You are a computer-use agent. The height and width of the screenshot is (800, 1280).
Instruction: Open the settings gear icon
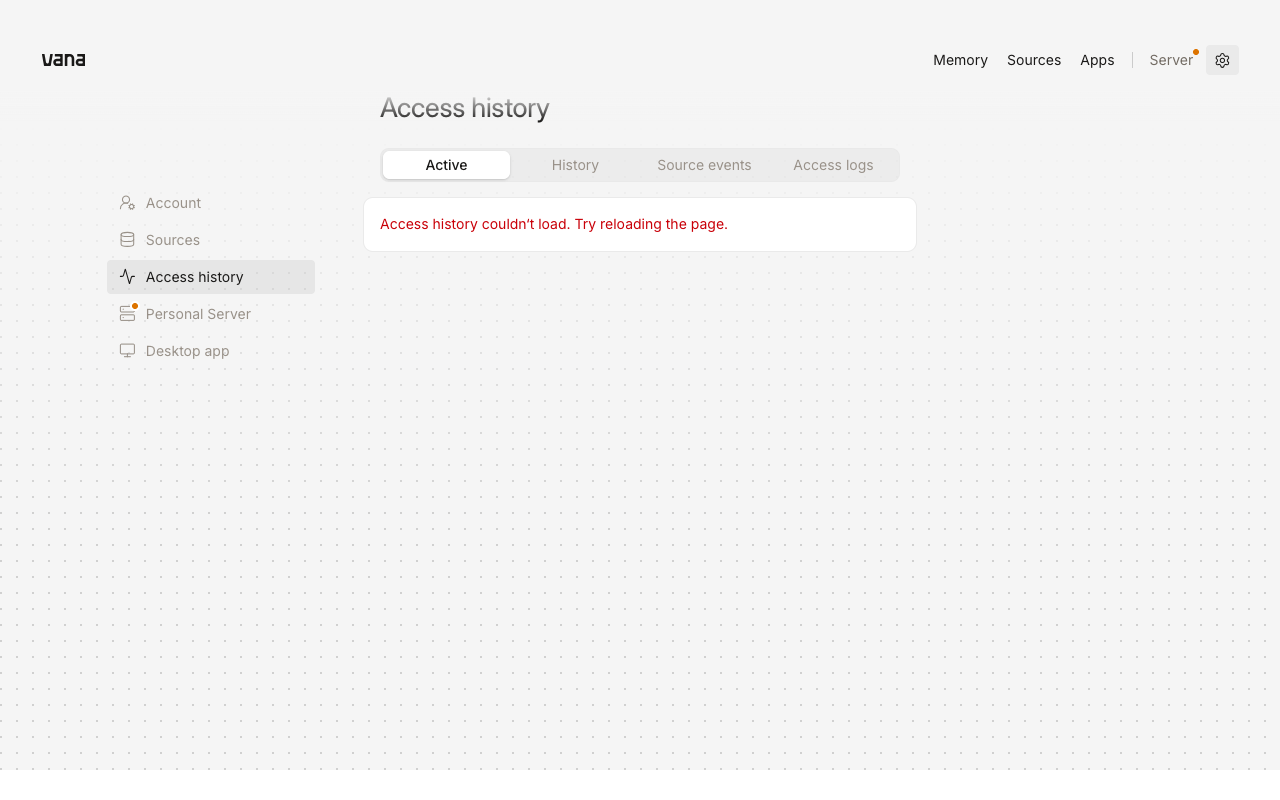pyautogui.click(x=1222, y=60)
